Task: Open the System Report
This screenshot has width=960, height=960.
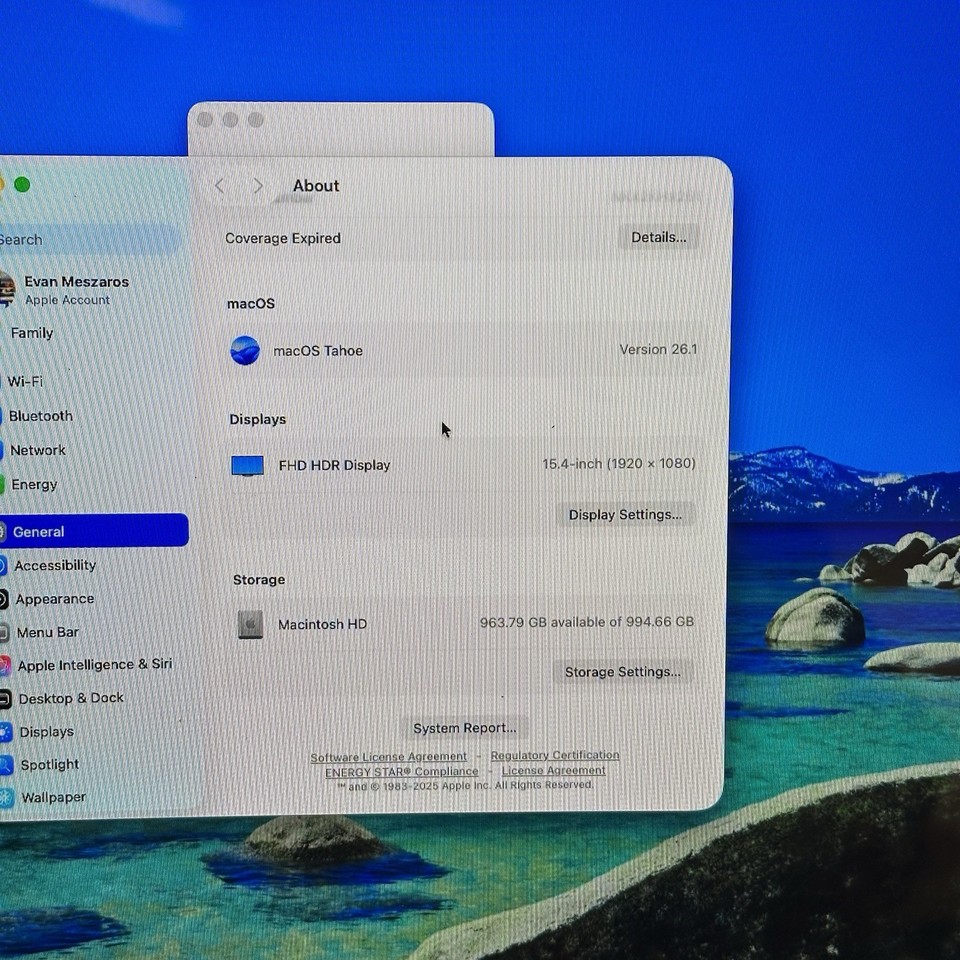Action: tap(464, 727)
